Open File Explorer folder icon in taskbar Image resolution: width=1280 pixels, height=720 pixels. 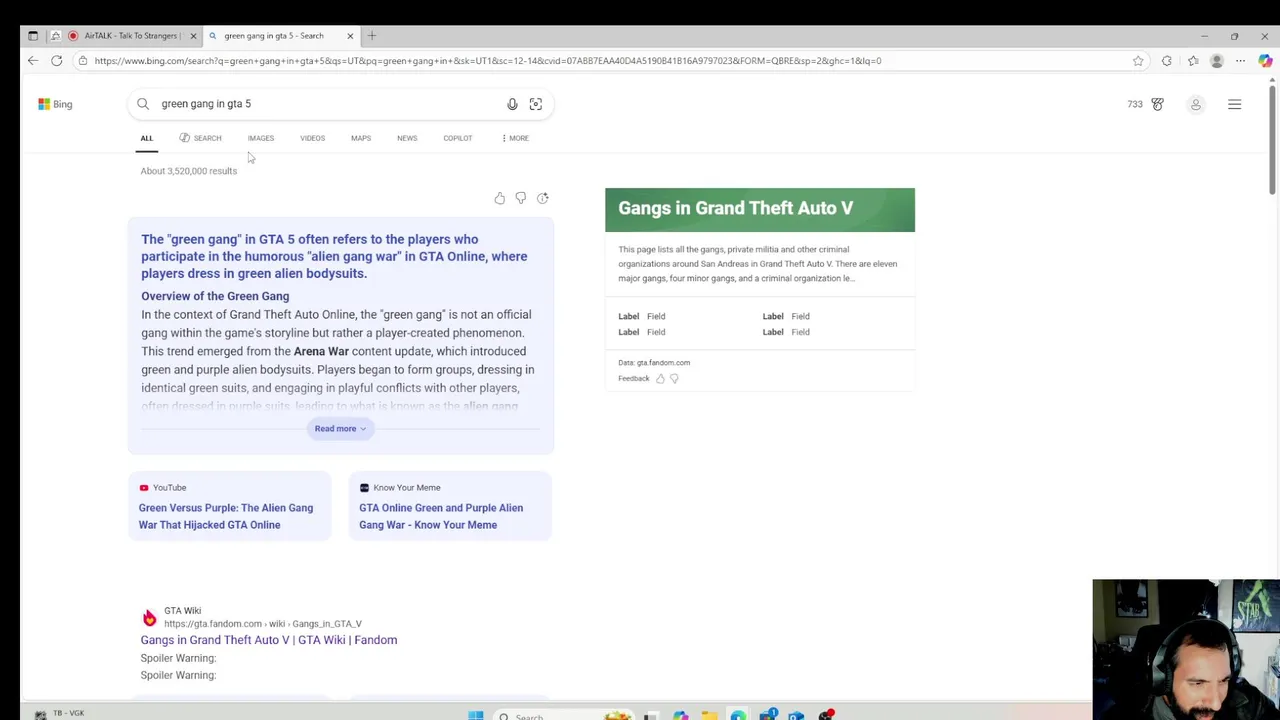(x=709, y=715)
